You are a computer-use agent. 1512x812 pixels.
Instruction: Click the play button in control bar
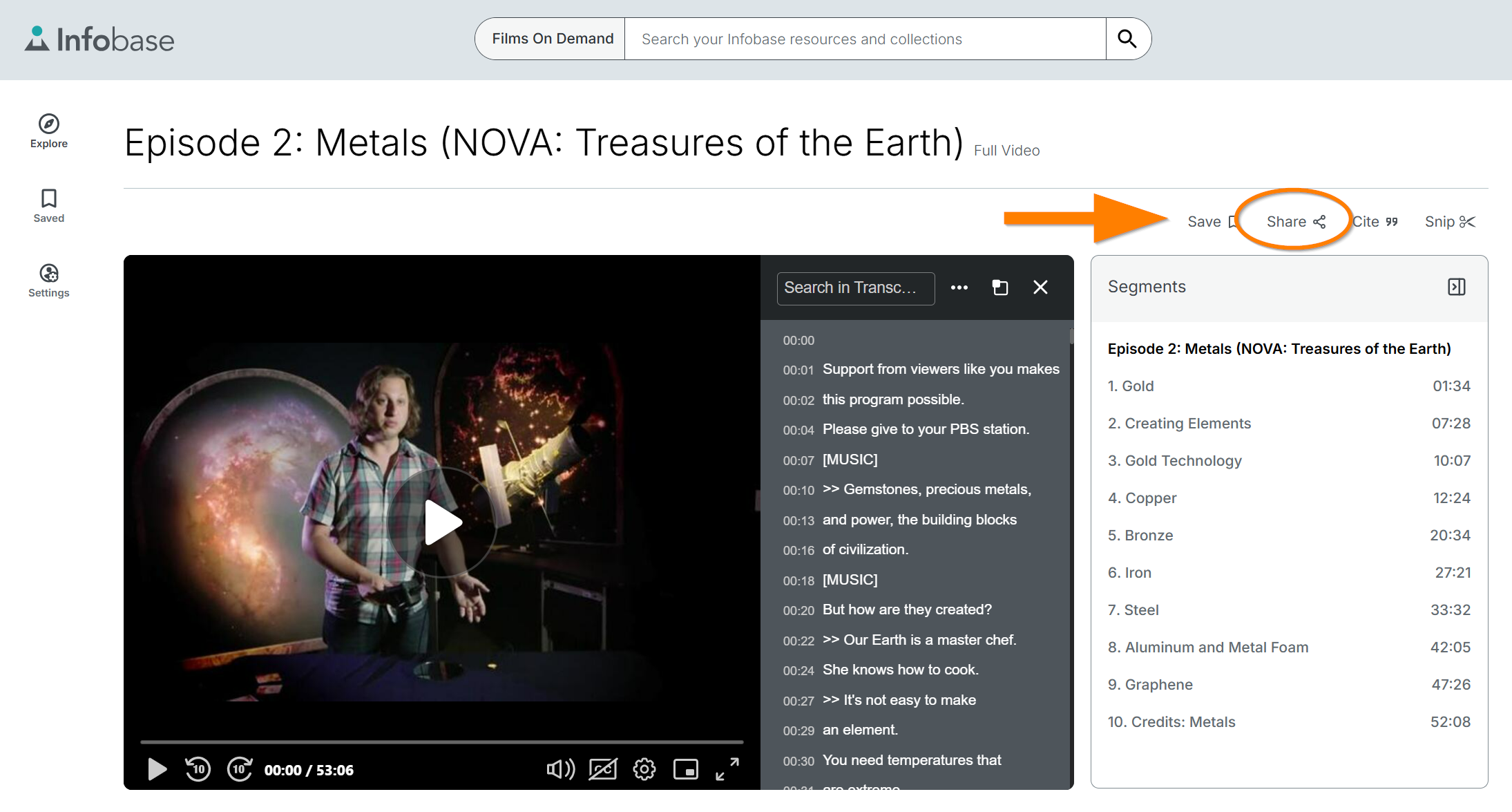tap(157, 769)
